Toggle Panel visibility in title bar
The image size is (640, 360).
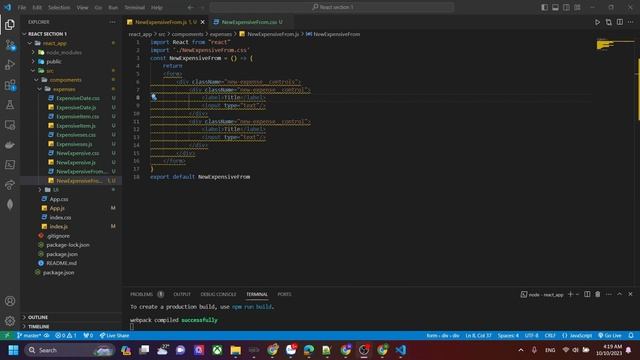coord(556,7)
